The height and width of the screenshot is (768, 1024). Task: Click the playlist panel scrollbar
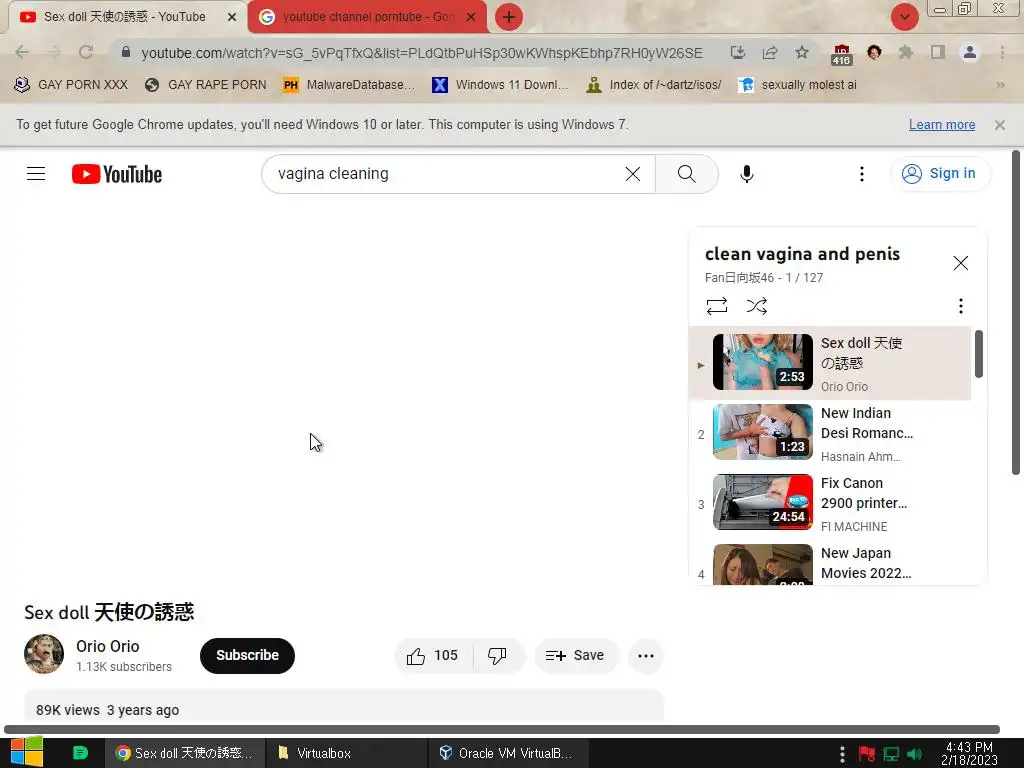coord(978,354)
